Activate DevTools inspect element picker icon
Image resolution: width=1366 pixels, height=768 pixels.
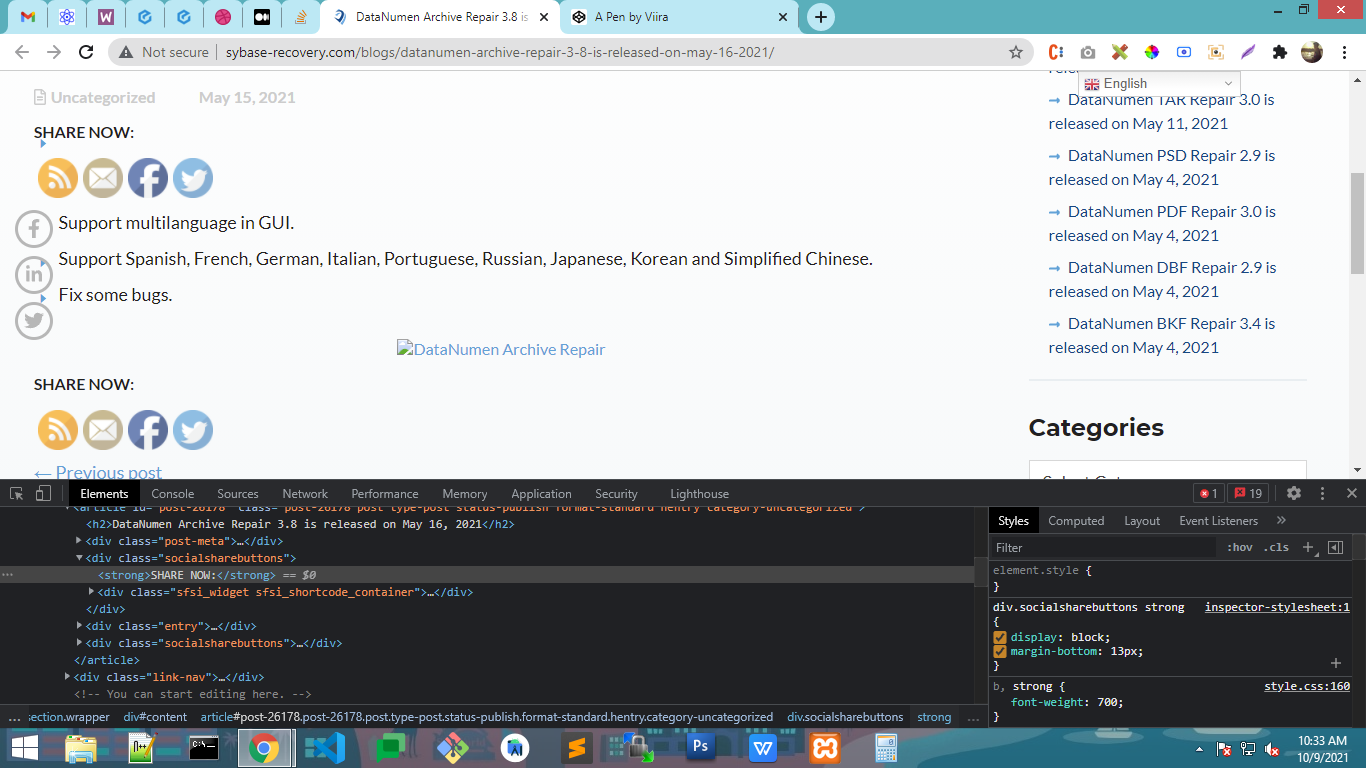click(17, 493)
